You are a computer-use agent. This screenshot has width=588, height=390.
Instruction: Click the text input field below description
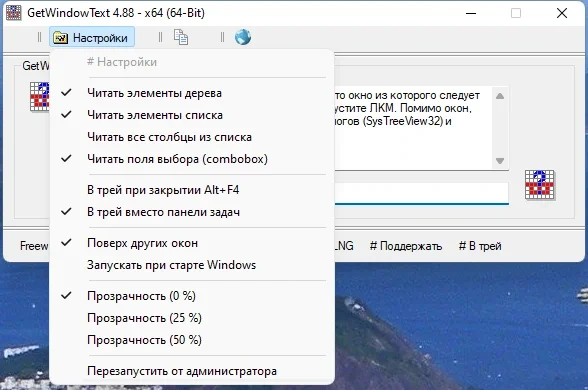[x=421, y=193]
